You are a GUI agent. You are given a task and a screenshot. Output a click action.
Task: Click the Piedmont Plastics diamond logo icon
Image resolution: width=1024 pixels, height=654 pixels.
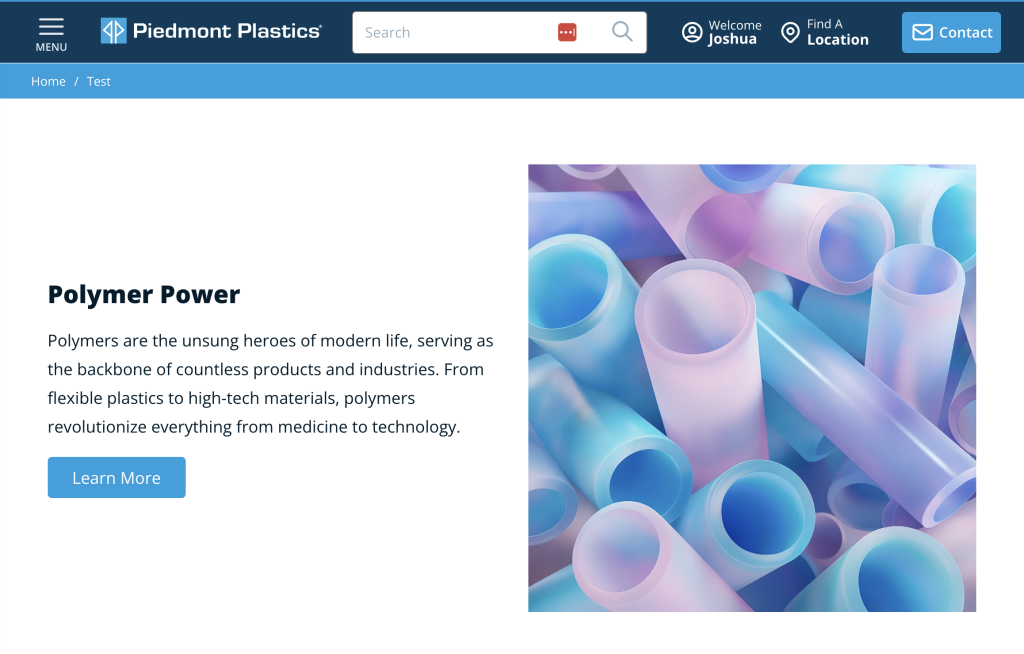pyautogui.click(x=113, y=31)
